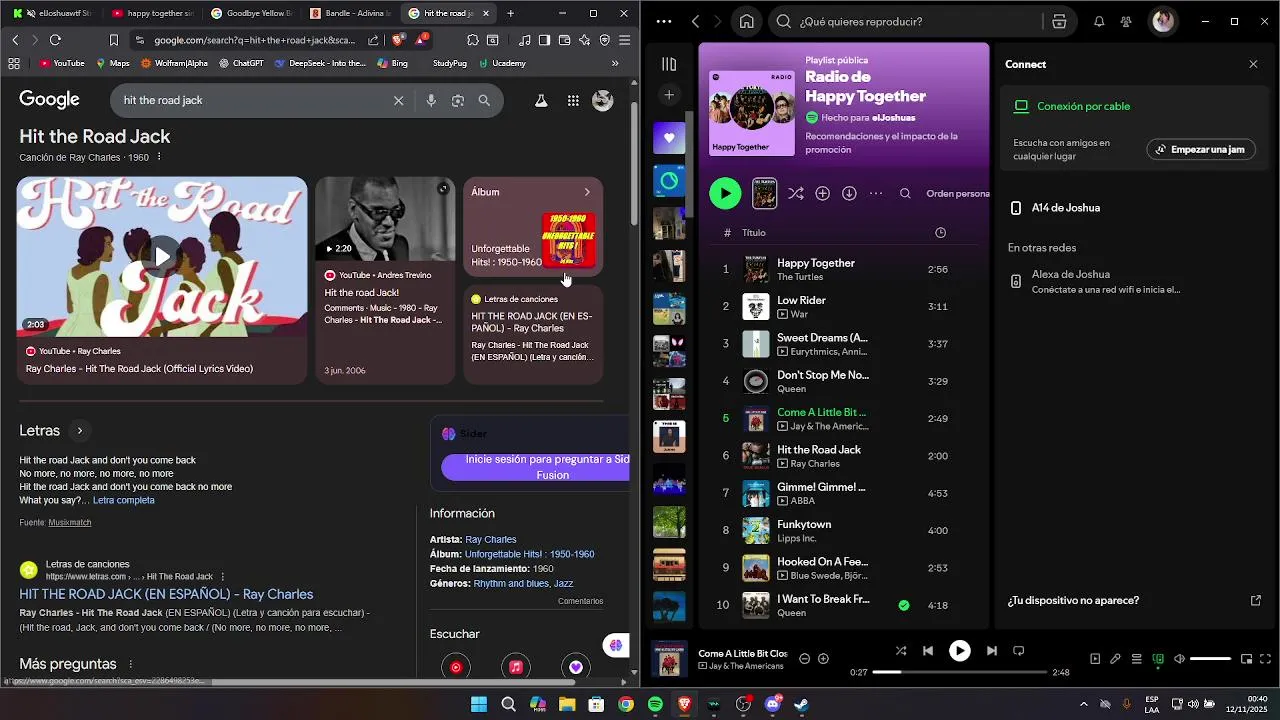Screen dimensions: 1280x720
Task: Open the Google apps grid
Action: (573, 100)
